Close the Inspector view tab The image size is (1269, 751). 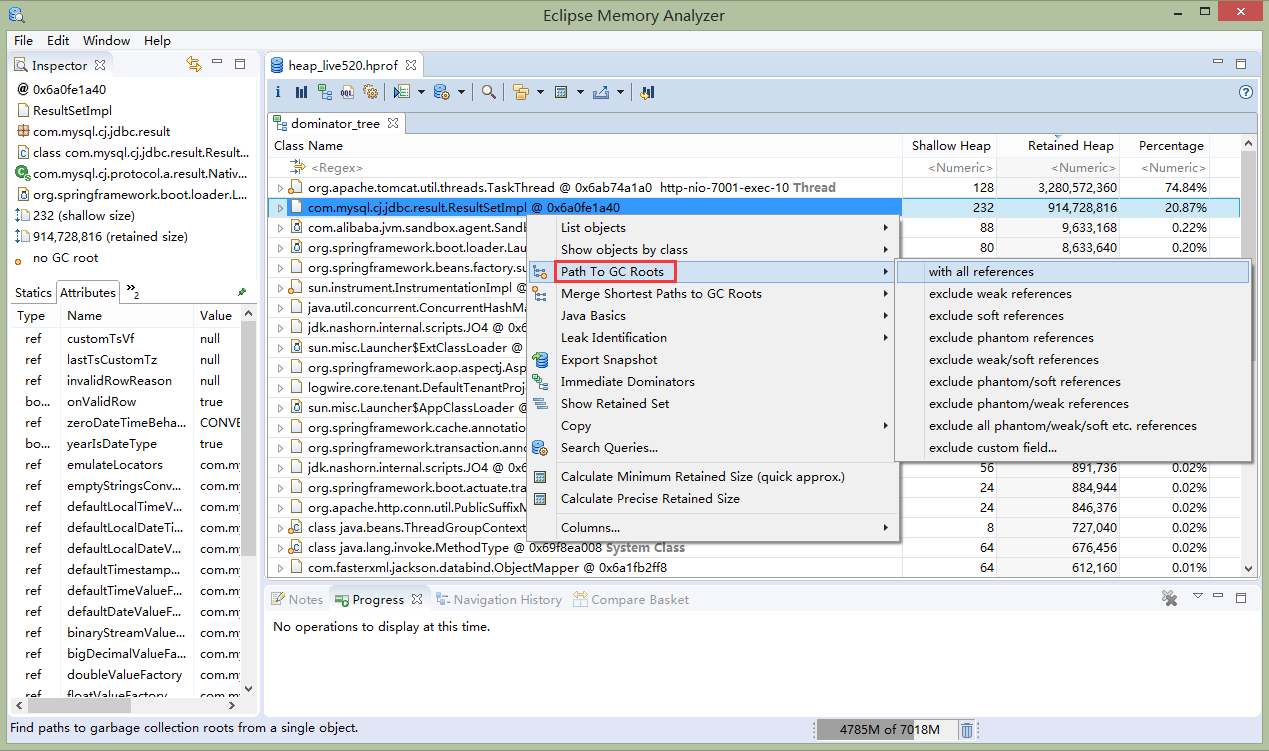pyautogui.click(x=100, y=65)
